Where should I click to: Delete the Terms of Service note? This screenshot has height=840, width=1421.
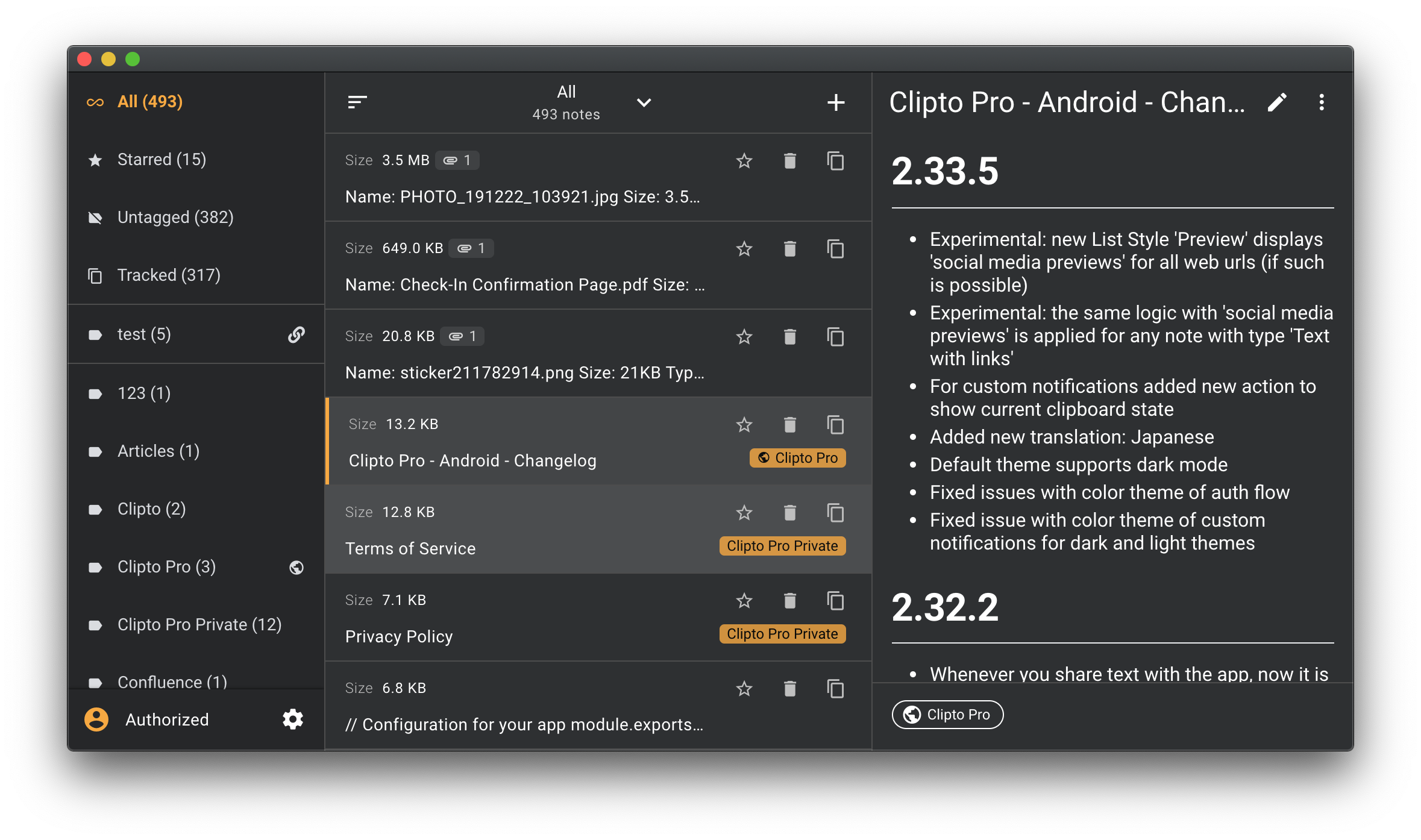coord(789,513)
